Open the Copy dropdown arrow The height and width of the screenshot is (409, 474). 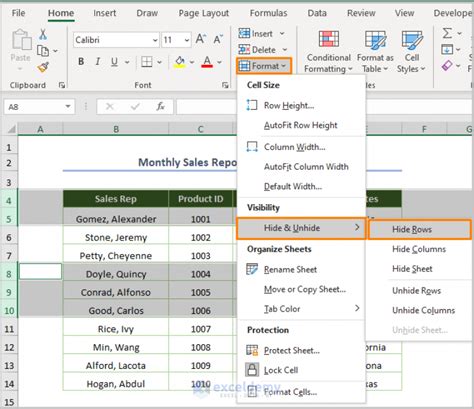55,51
